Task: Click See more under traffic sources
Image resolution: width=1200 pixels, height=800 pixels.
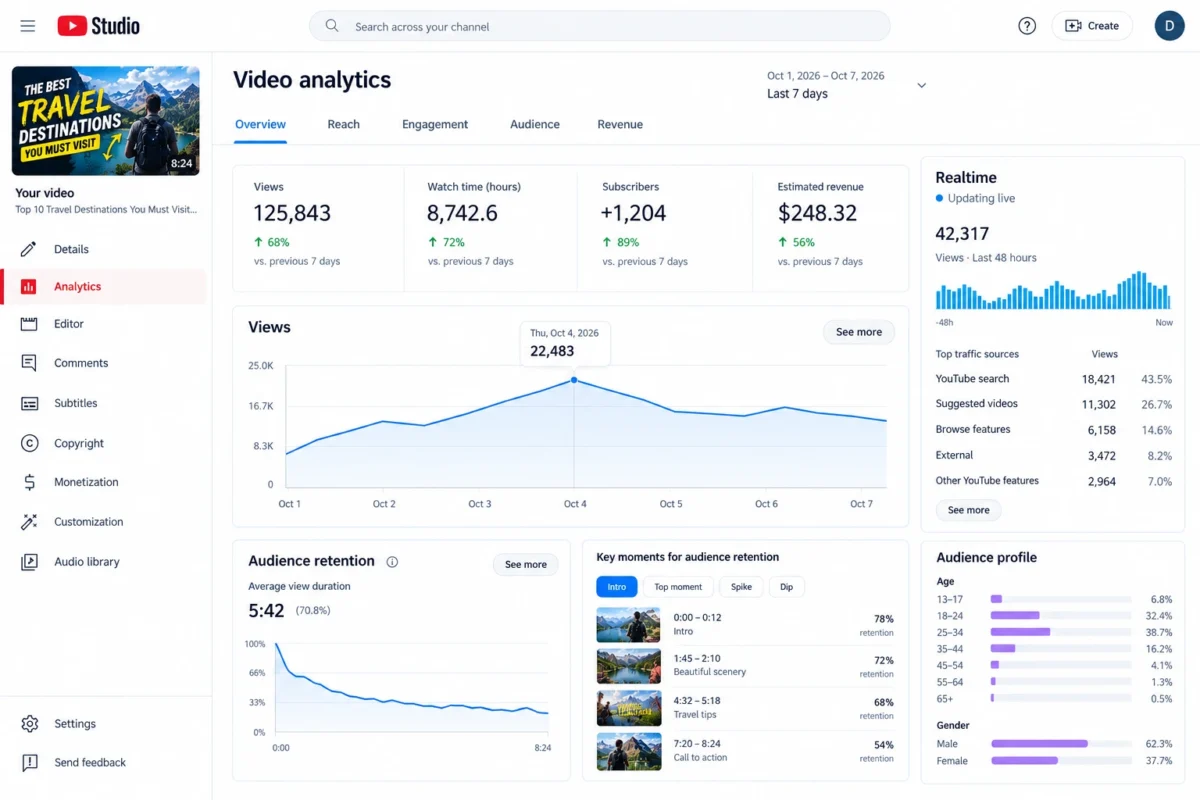Action: tap(969, 510)
